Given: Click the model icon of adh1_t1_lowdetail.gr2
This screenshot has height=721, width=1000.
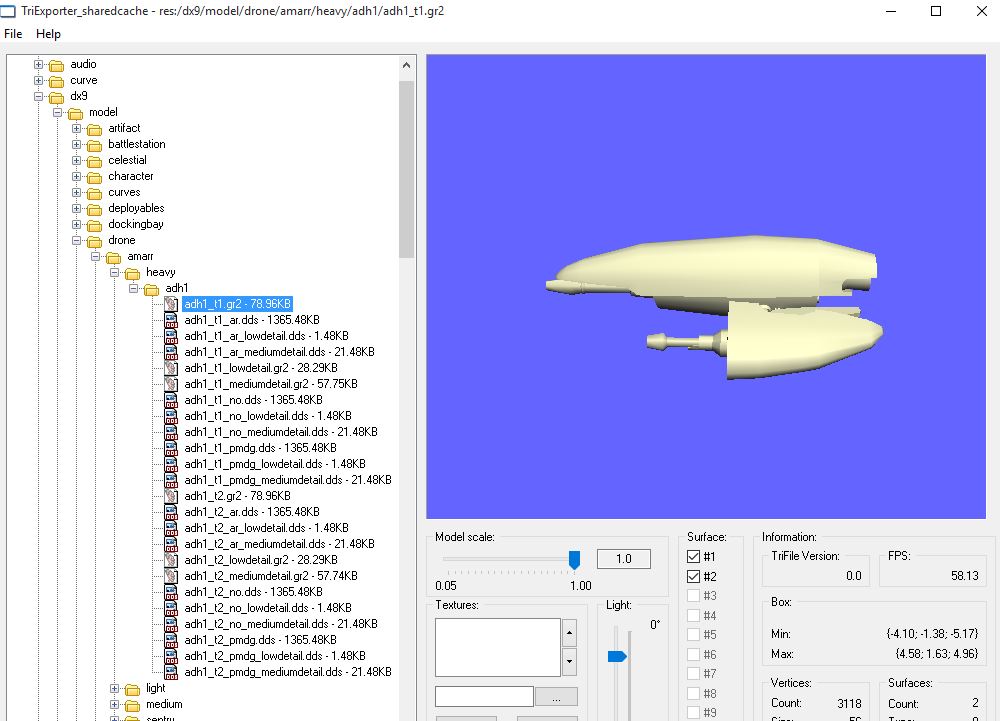Looking at the screenshot, I should 171,368.
